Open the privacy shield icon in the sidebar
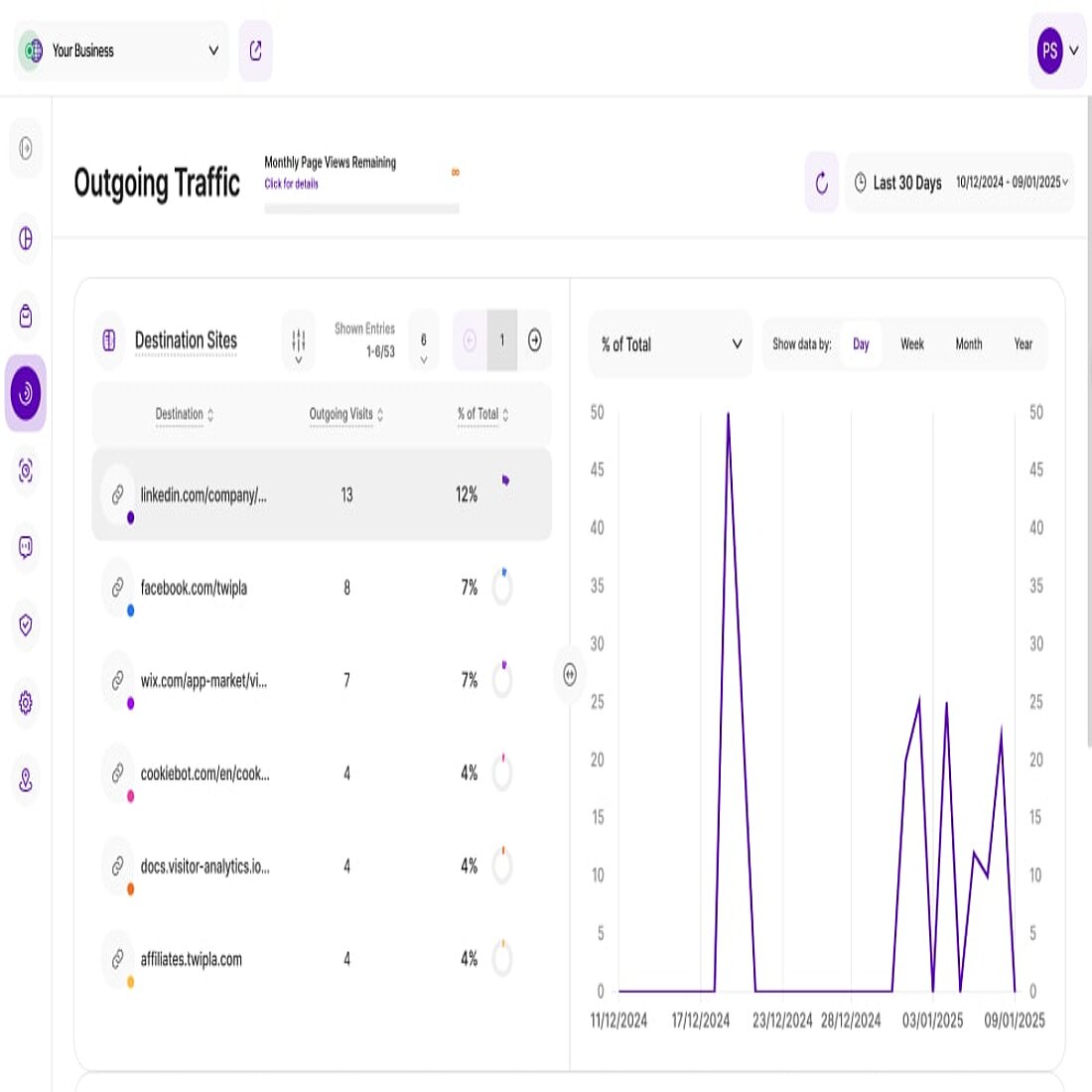1092x1092 pixels. (x=26, y=625)
